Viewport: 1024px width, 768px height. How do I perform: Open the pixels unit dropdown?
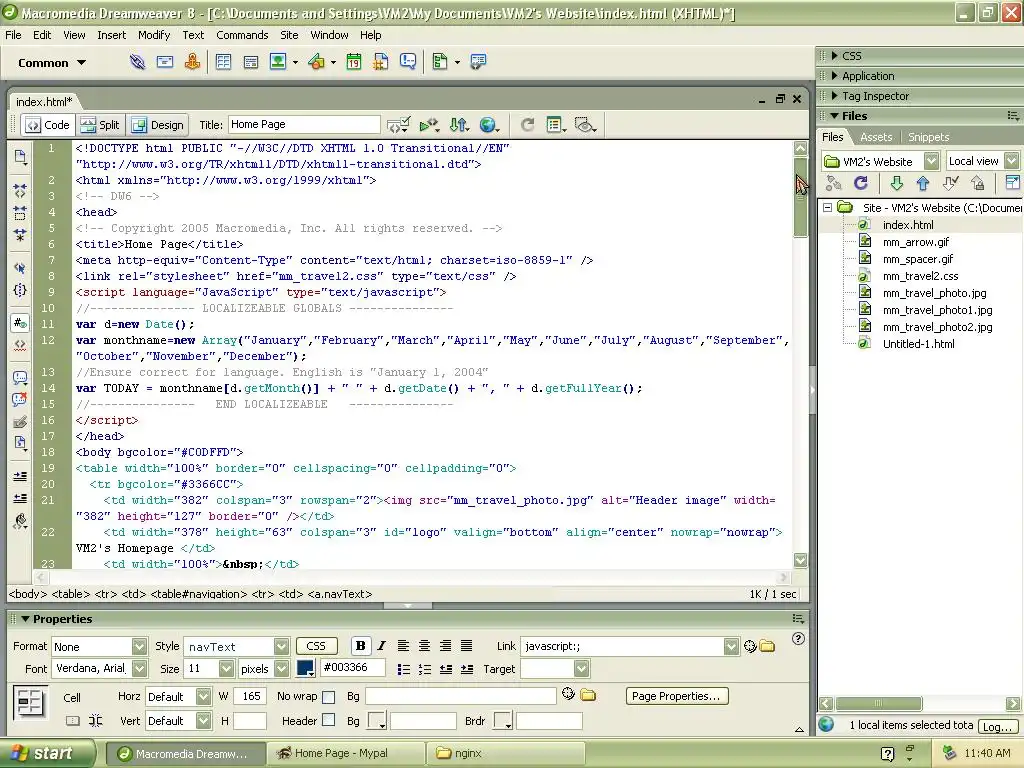click(x=281, y=669)
